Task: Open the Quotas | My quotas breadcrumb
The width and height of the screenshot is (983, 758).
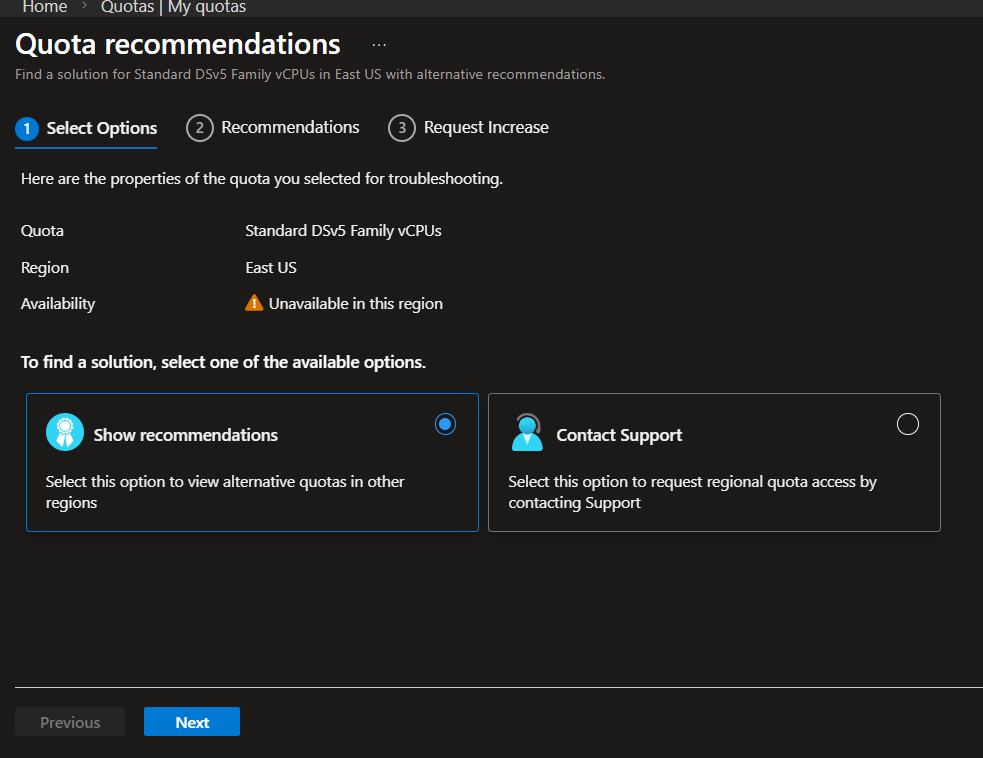Action: [173, 7]
